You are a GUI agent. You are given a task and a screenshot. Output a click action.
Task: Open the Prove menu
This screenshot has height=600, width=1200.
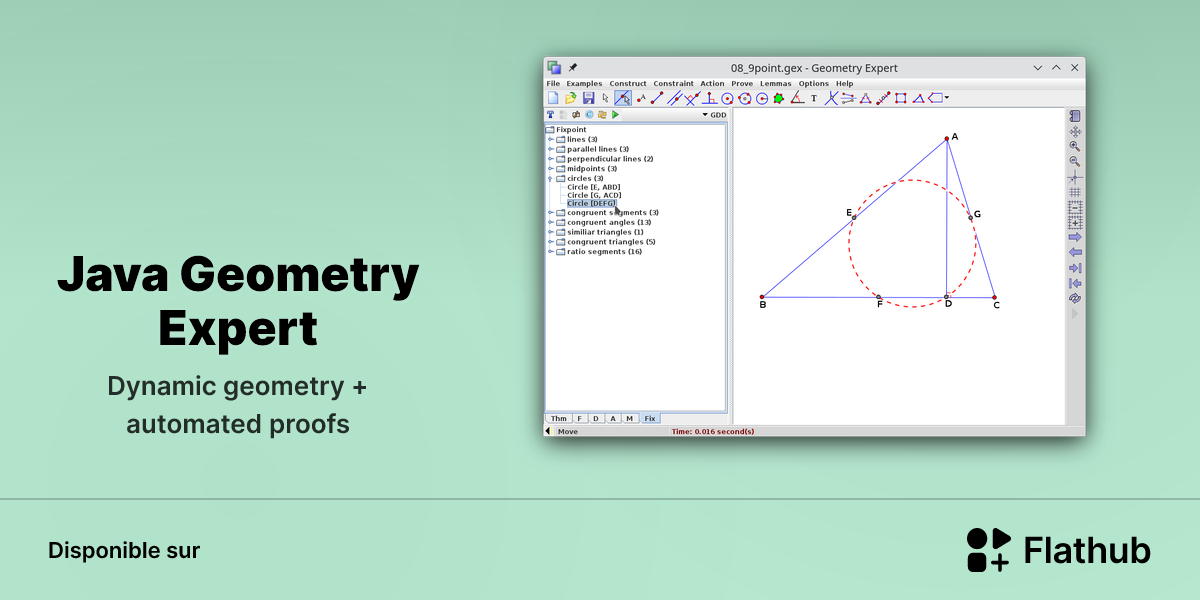pos(742,83)
